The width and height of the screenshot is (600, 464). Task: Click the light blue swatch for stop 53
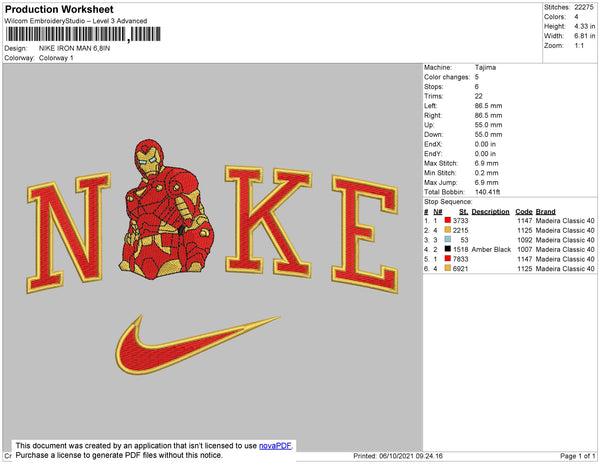(448, 239)
